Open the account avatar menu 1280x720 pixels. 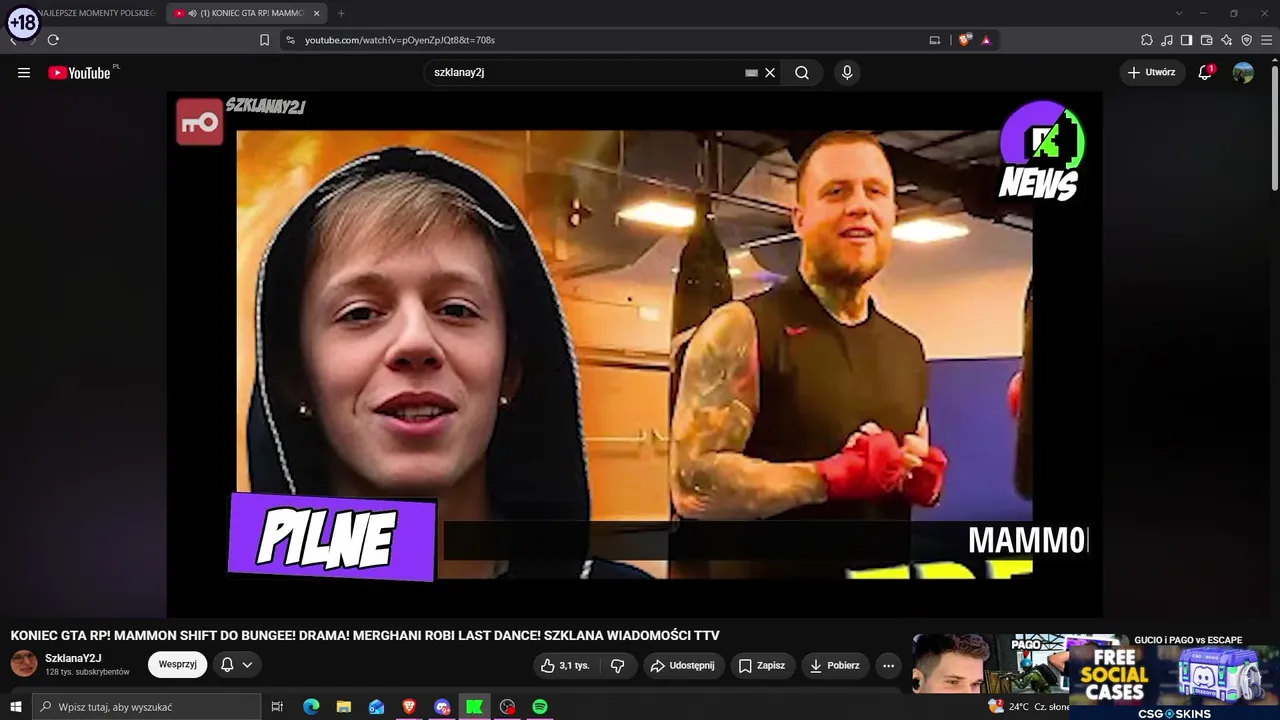tap(1243, 73)
